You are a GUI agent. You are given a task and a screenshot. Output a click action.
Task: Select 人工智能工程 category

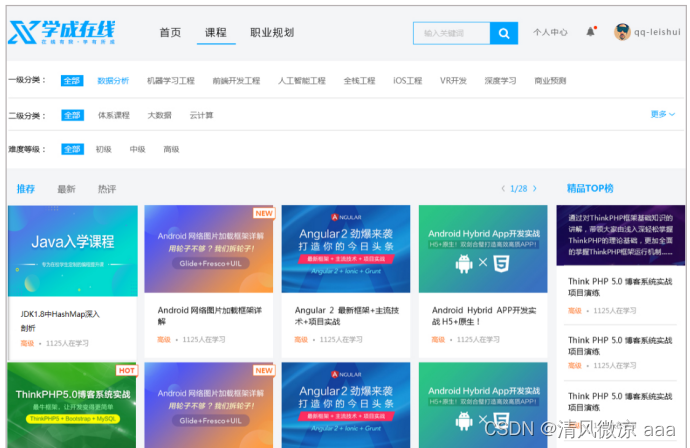point(302,81)
